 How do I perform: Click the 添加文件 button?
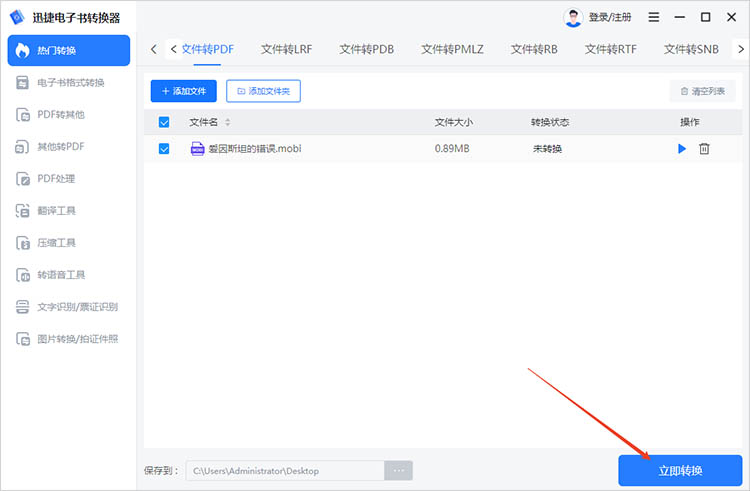[184, 91]
